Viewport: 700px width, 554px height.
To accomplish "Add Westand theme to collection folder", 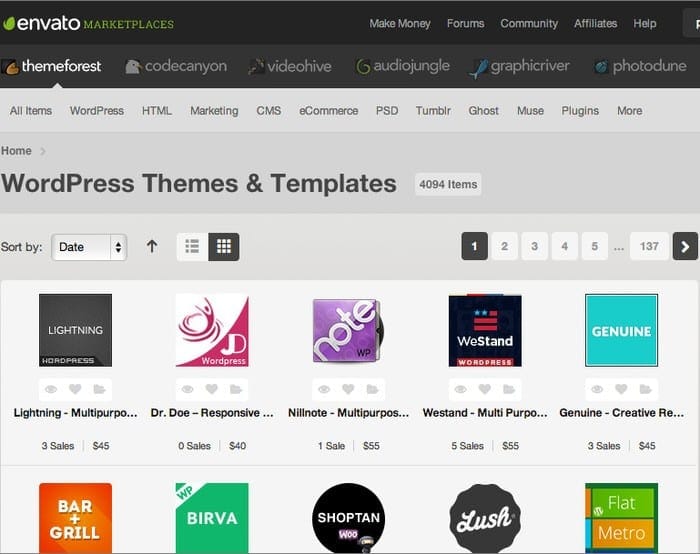I will pyautogui.click(x=509, y=389).
